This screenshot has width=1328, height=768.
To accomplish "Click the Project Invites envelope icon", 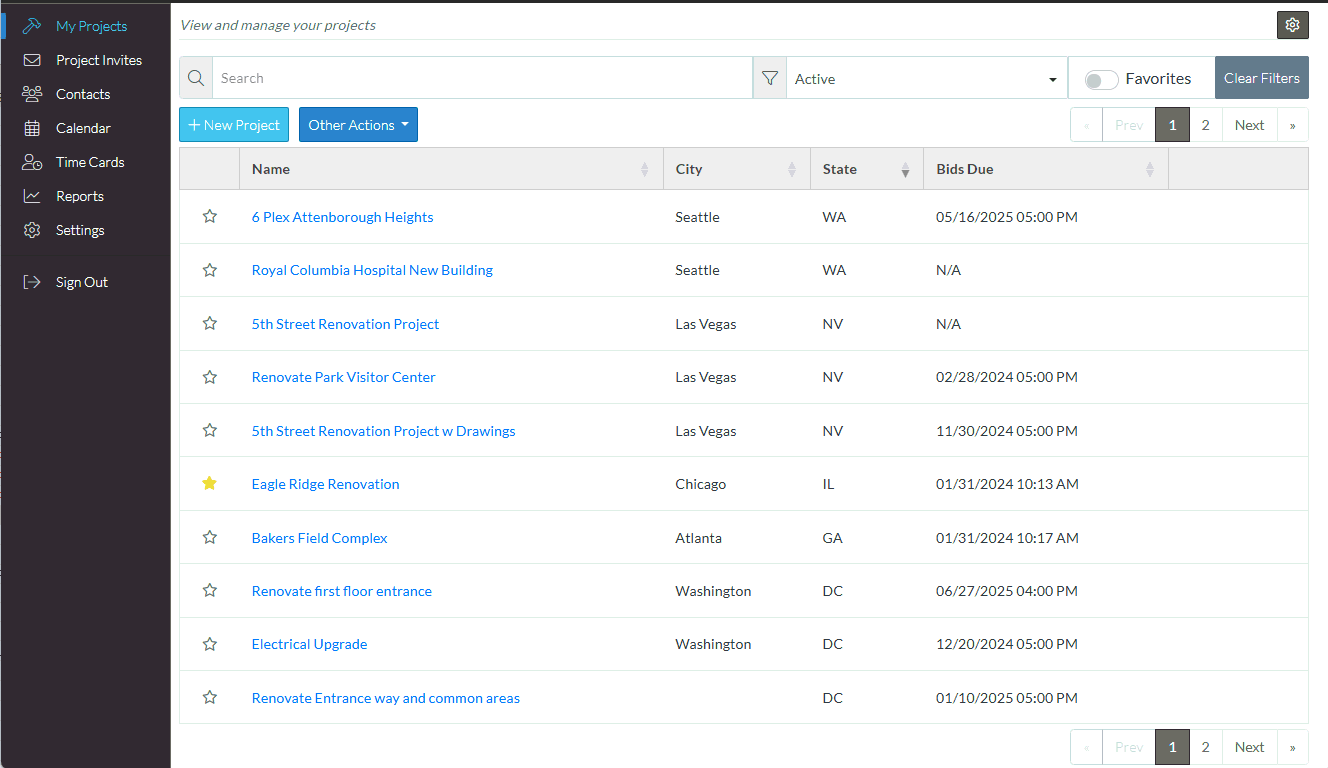I will 32,60.
